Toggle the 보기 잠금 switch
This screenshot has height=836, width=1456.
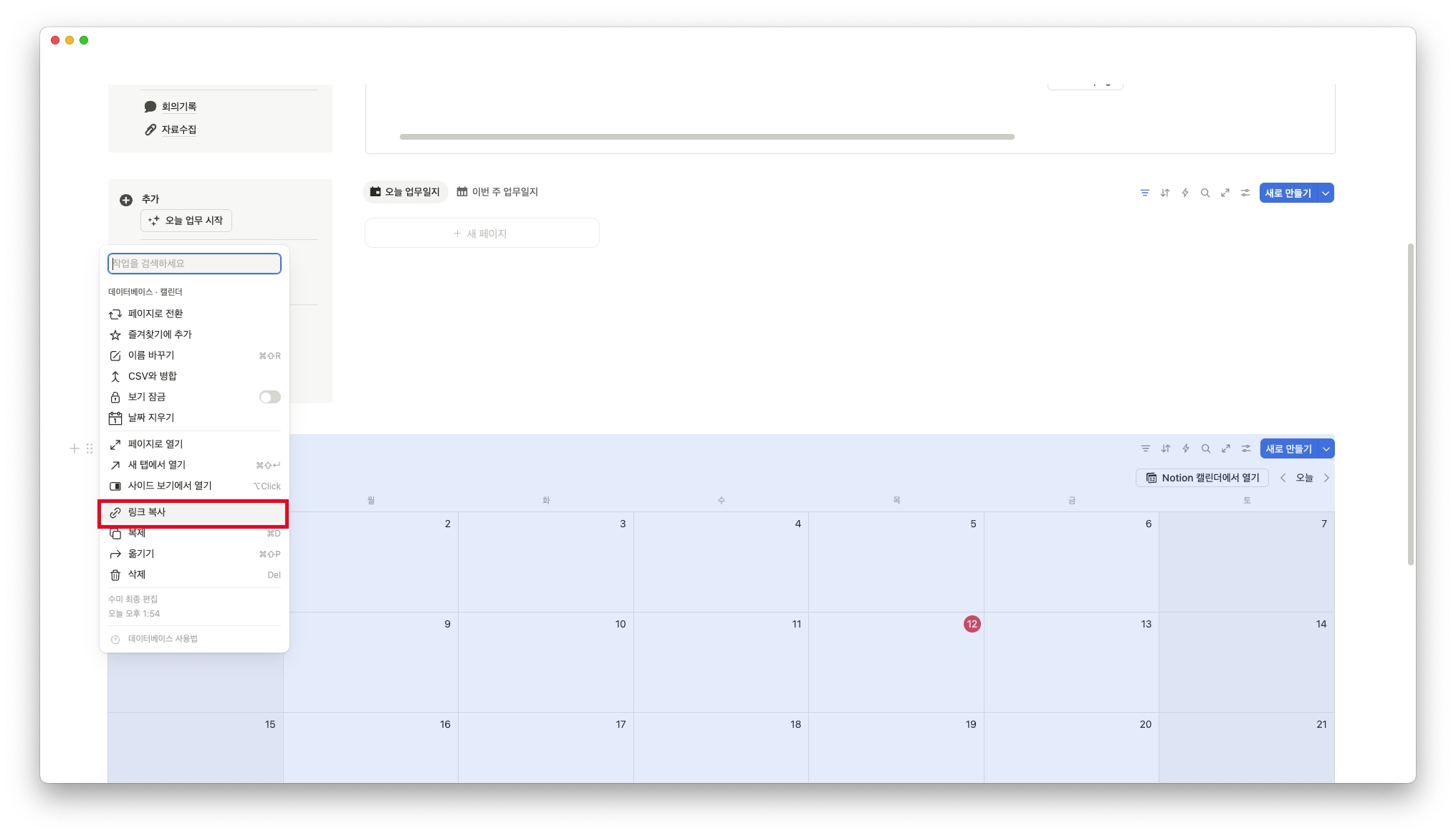[269, 397]
